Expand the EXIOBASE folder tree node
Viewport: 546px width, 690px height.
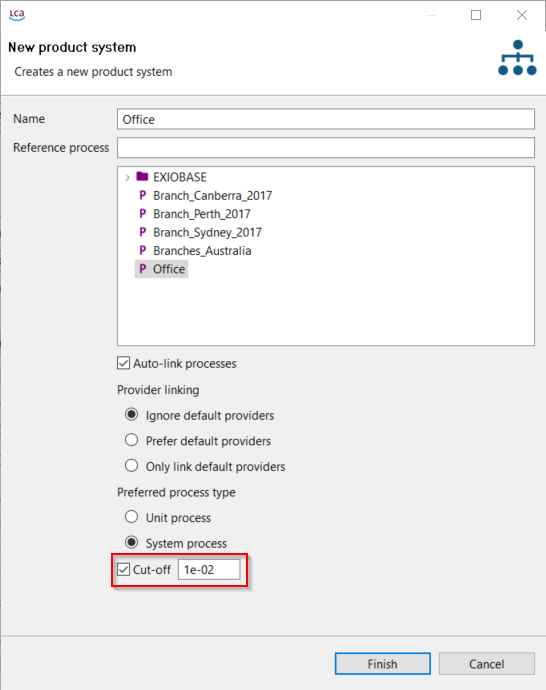coord(127,177)
